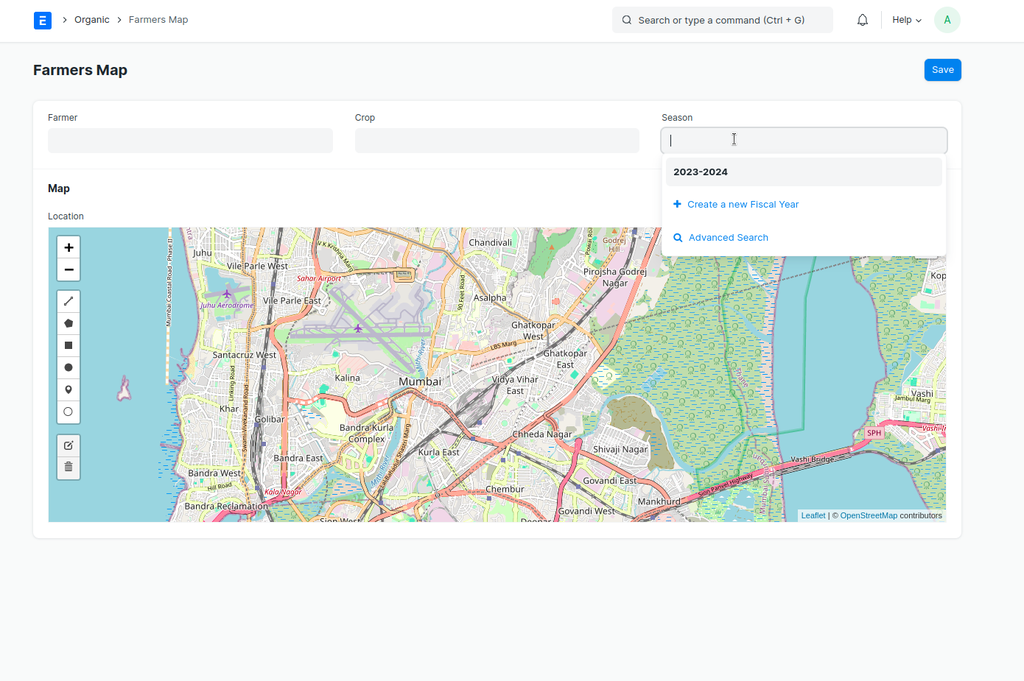This screenshot has width=1024, height=681.
Task: Select the draw rectangle tool
Action: click(x=68, y=345)
